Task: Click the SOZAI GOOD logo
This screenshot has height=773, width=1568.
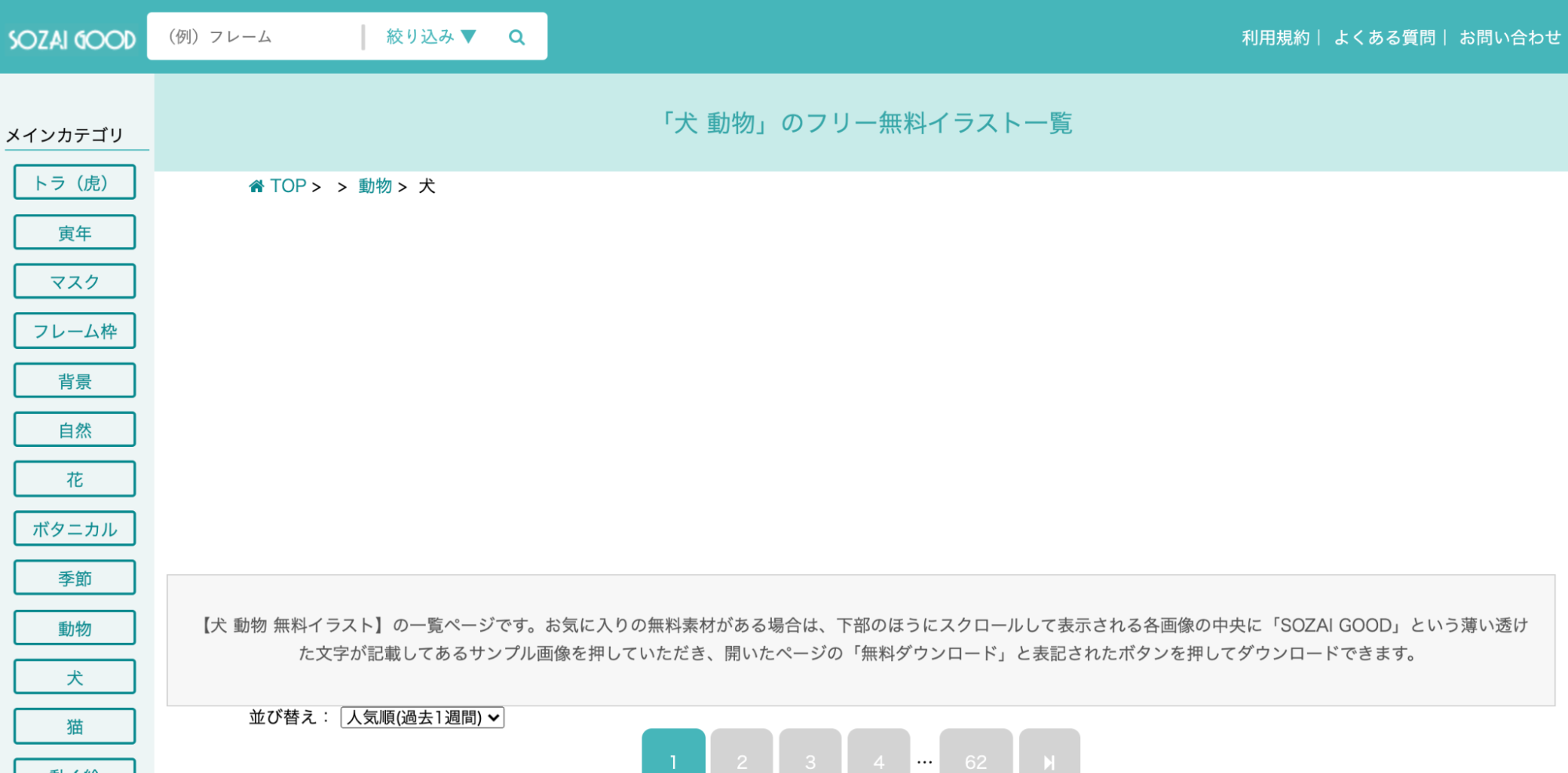Action: click(x=72, y=38)
